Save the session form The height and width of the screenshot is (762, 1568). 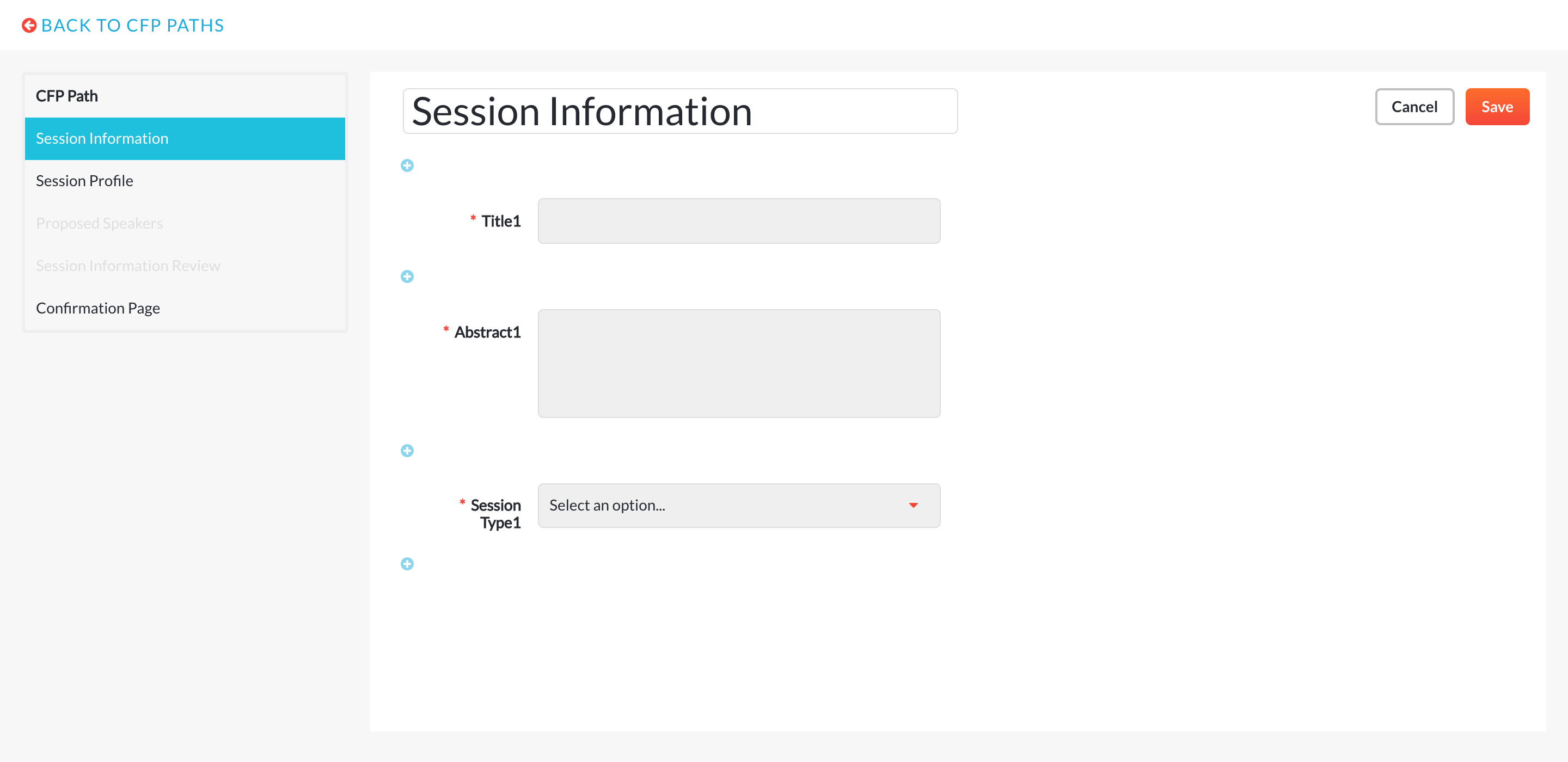1497,107
